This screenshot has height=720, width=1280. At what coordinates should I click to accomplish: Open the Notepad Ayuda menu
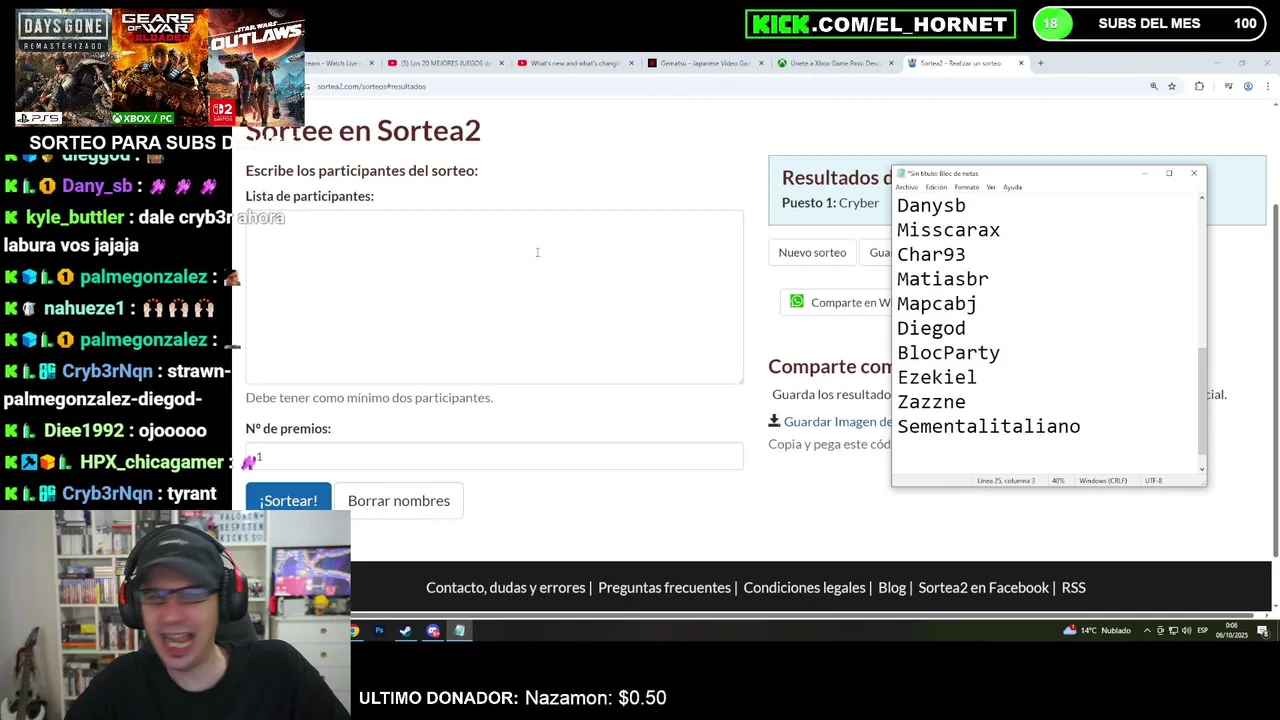tap(1012, 187)
